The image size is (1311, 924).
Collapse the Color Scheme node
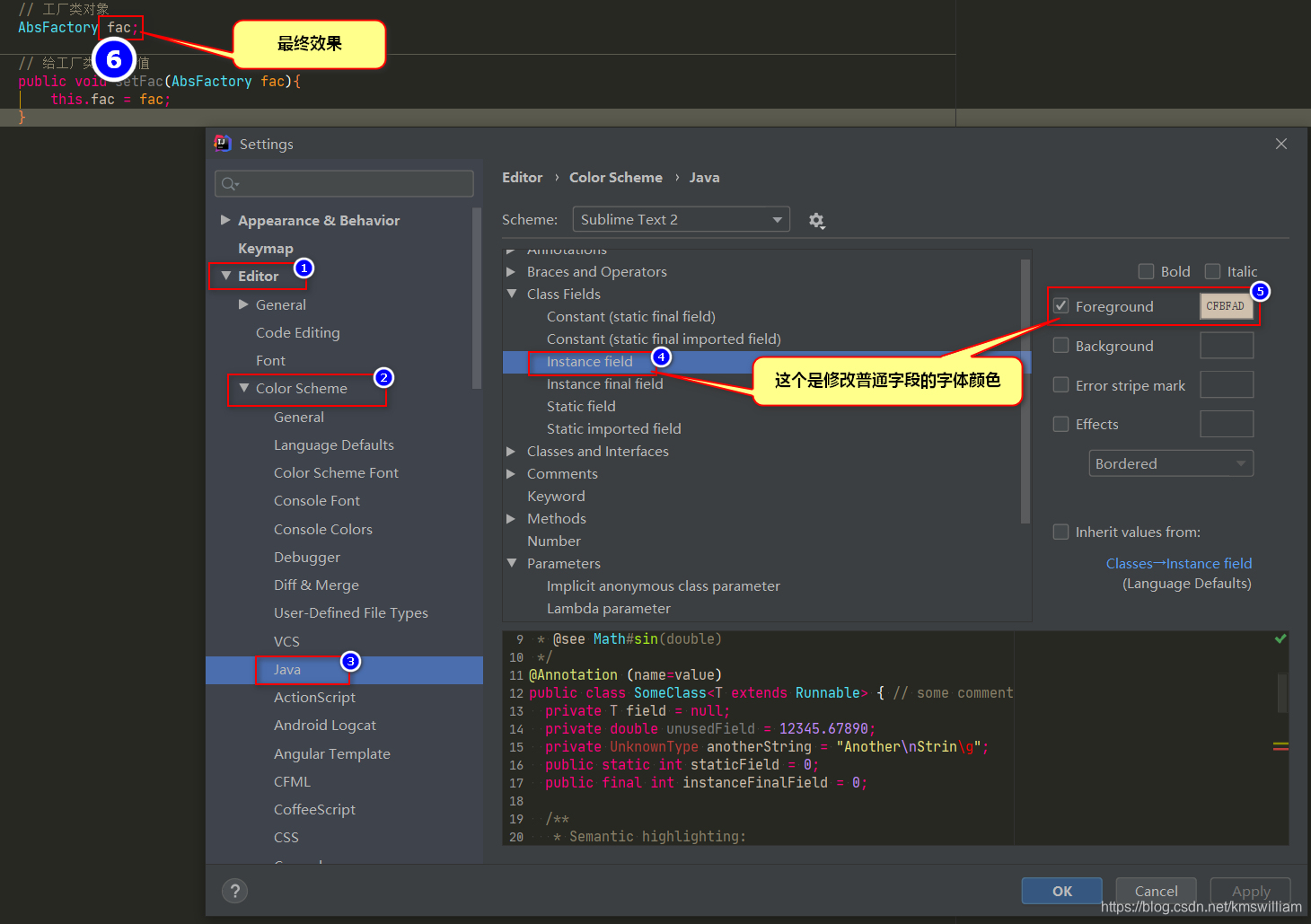tap(243, 388)
